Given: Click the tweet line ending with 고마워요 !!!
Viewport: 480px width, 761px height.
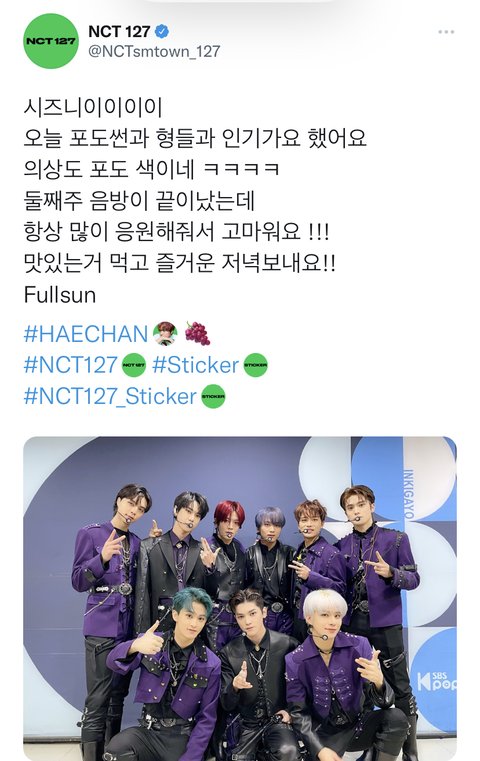Looking at the screenshot, I should [177, 232].
